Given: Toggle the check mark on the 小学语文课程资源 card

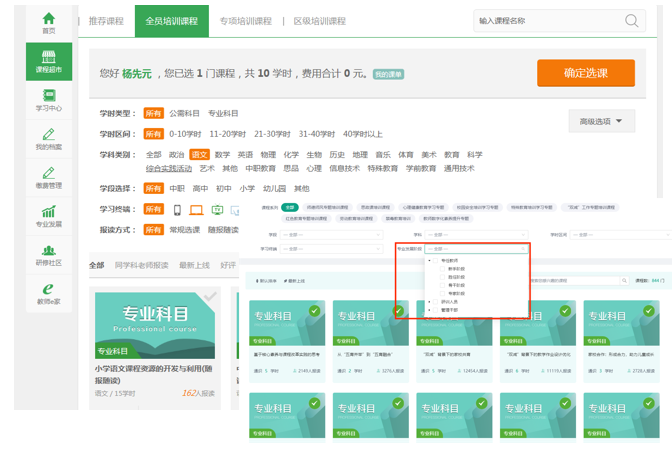Looking at the screenshot, I should click(x=210, y=297).
